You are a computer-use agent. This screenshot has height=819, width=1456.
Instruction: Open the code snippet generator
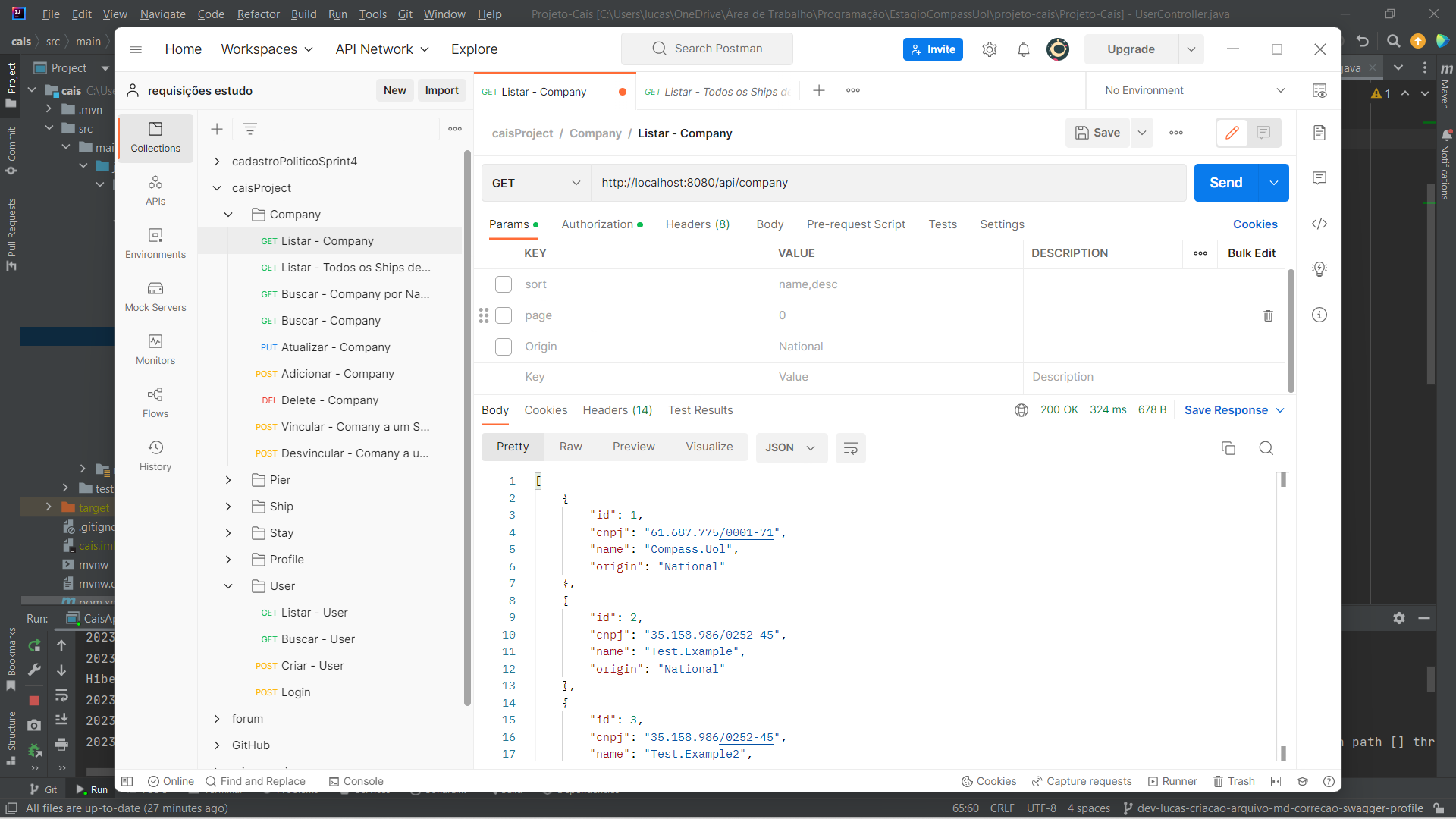1319,224
